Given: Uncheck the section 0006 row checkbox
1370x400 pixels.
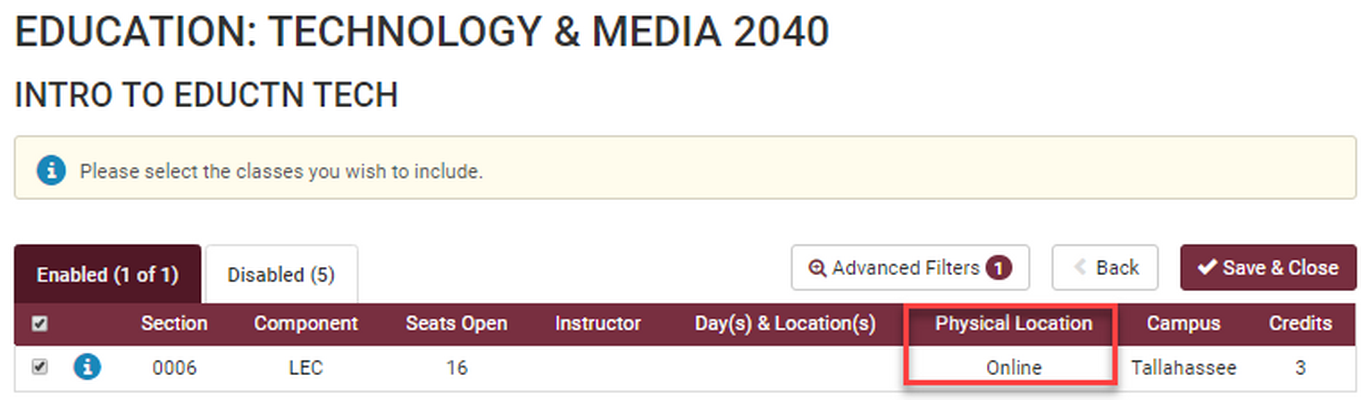Looking at the screenshot, I should pos(40,368).
